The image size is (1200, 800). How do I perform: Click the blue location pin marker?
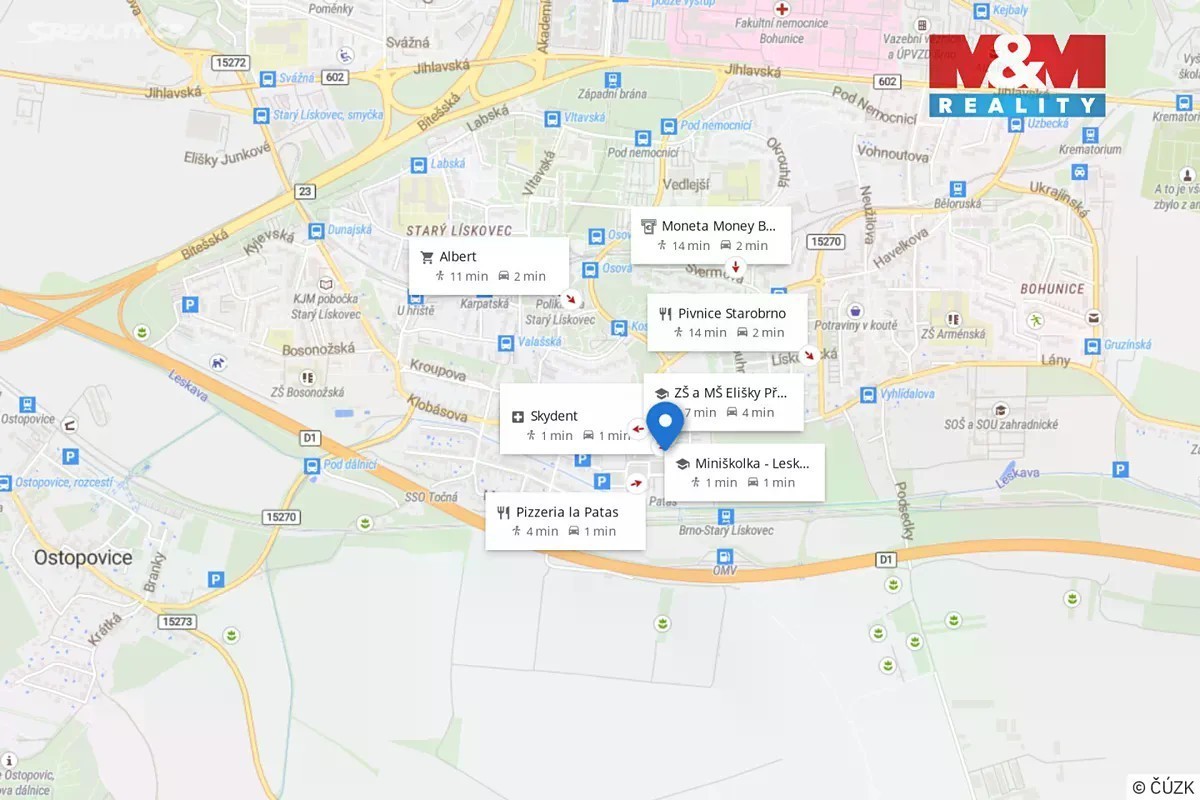click(x=664, y=425)
